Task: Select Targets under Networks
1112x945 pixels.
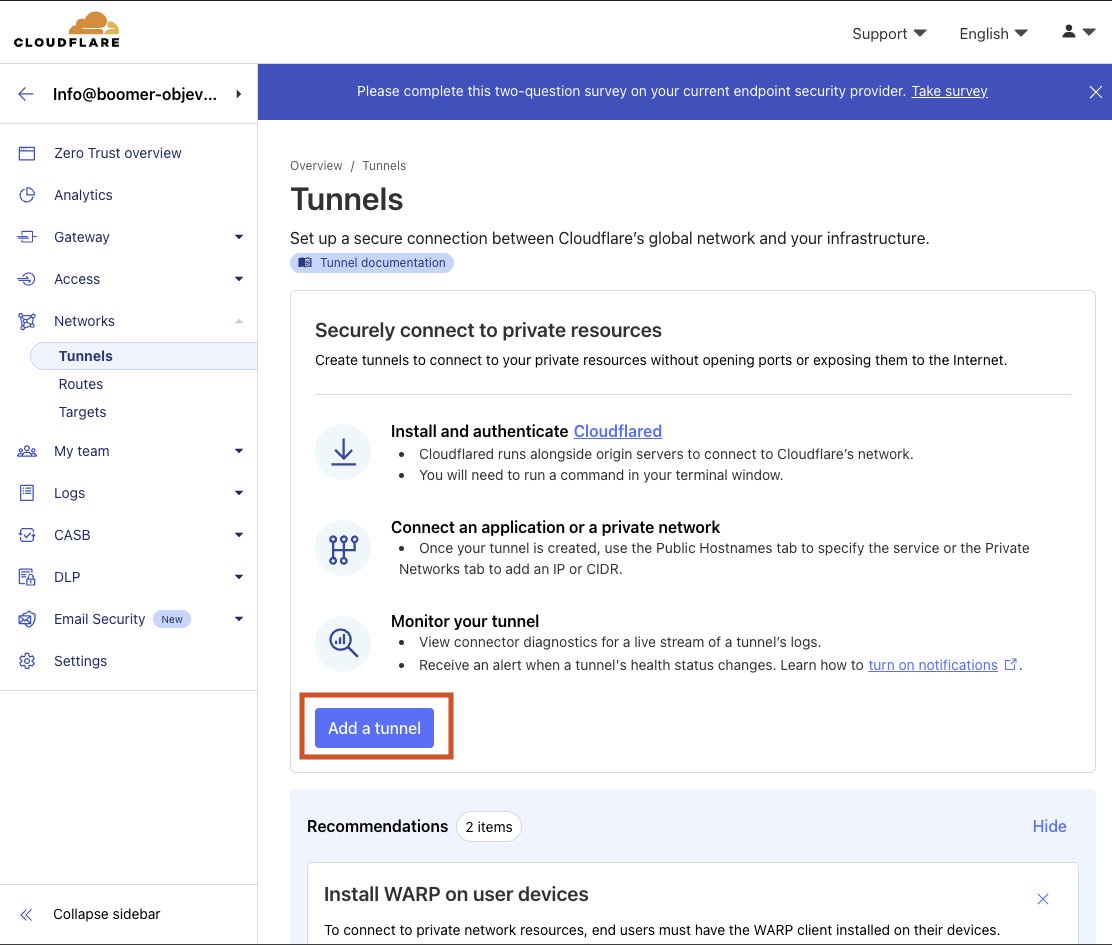Action: [82, 412]
